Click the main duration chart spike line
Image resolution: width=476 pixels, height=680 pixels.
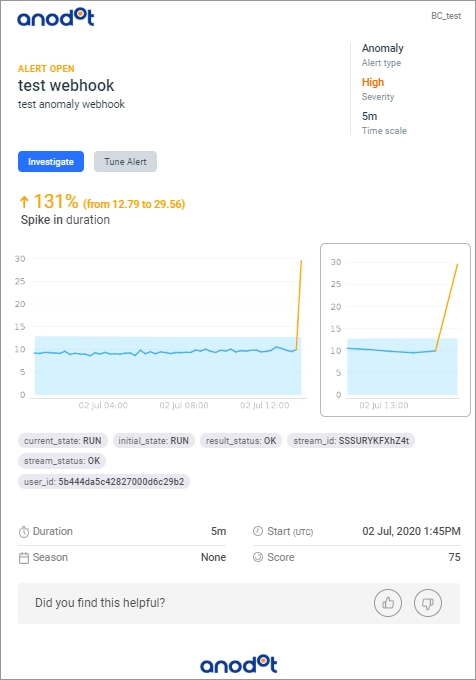[299, 304]
